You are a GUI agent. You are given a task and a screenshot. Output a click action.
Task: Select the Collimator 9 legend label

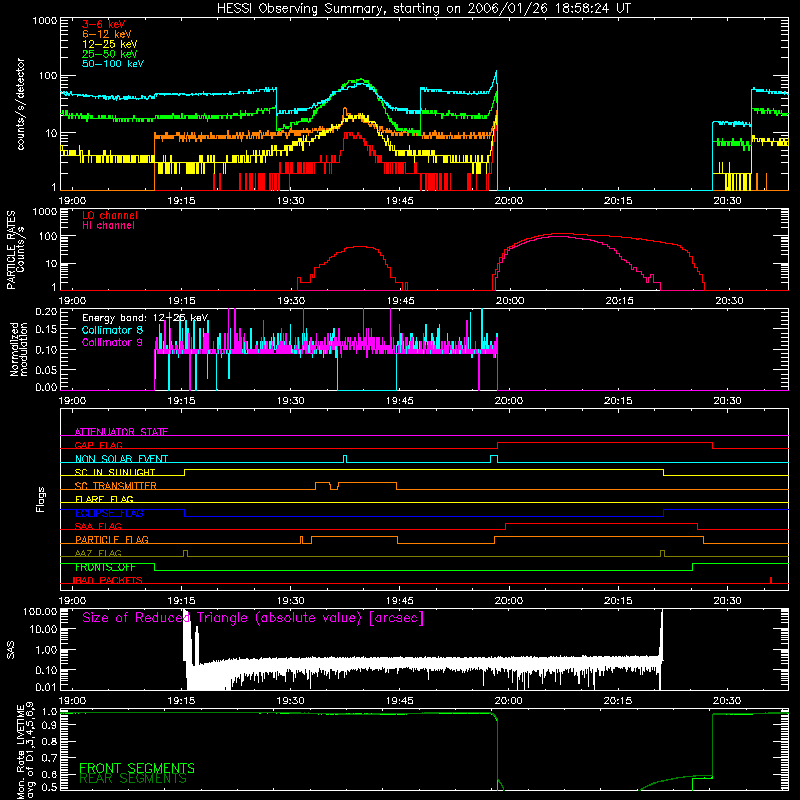point(112,342)
